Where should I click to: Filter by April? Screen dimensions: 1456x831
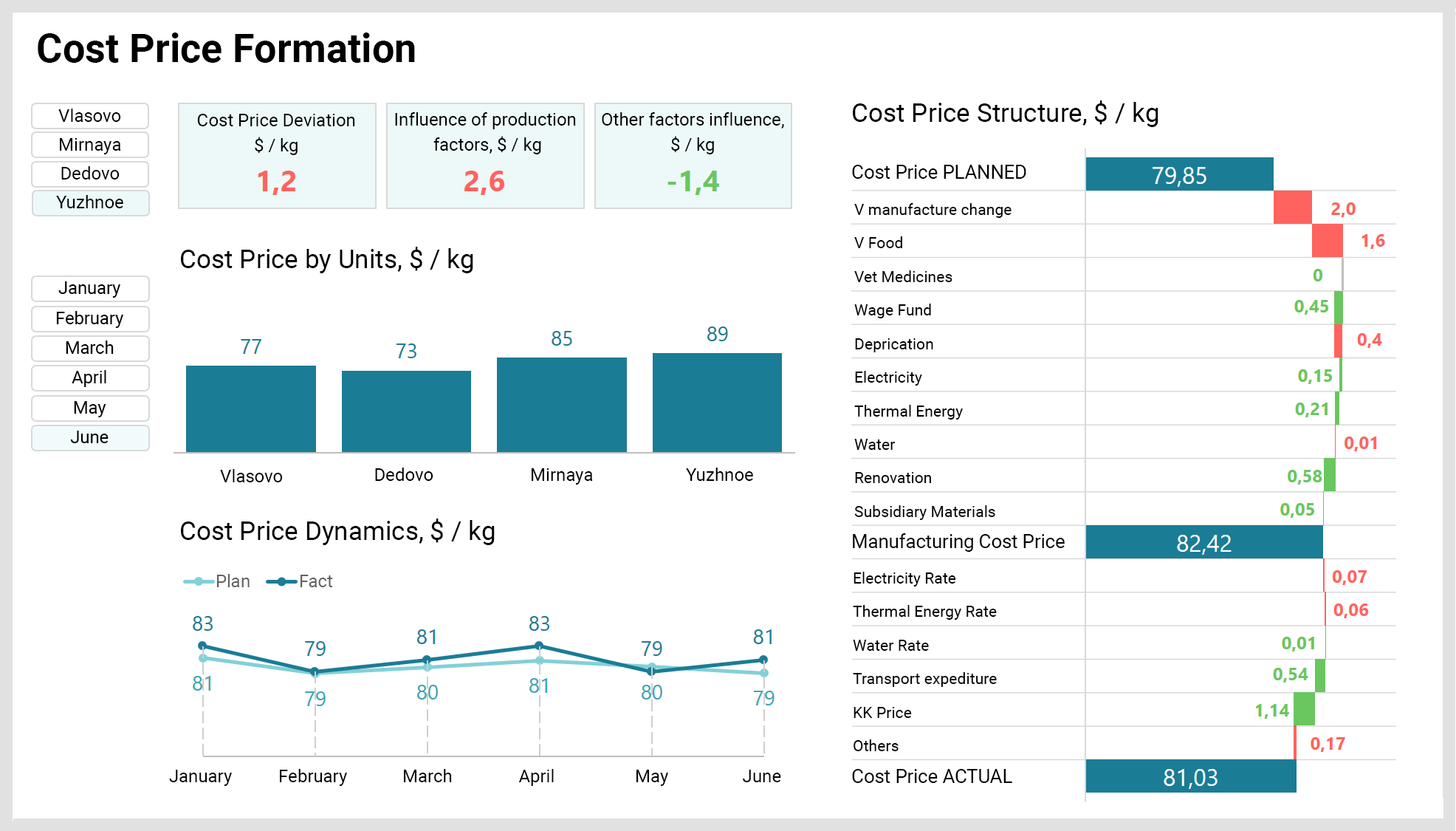coord(90,377)
